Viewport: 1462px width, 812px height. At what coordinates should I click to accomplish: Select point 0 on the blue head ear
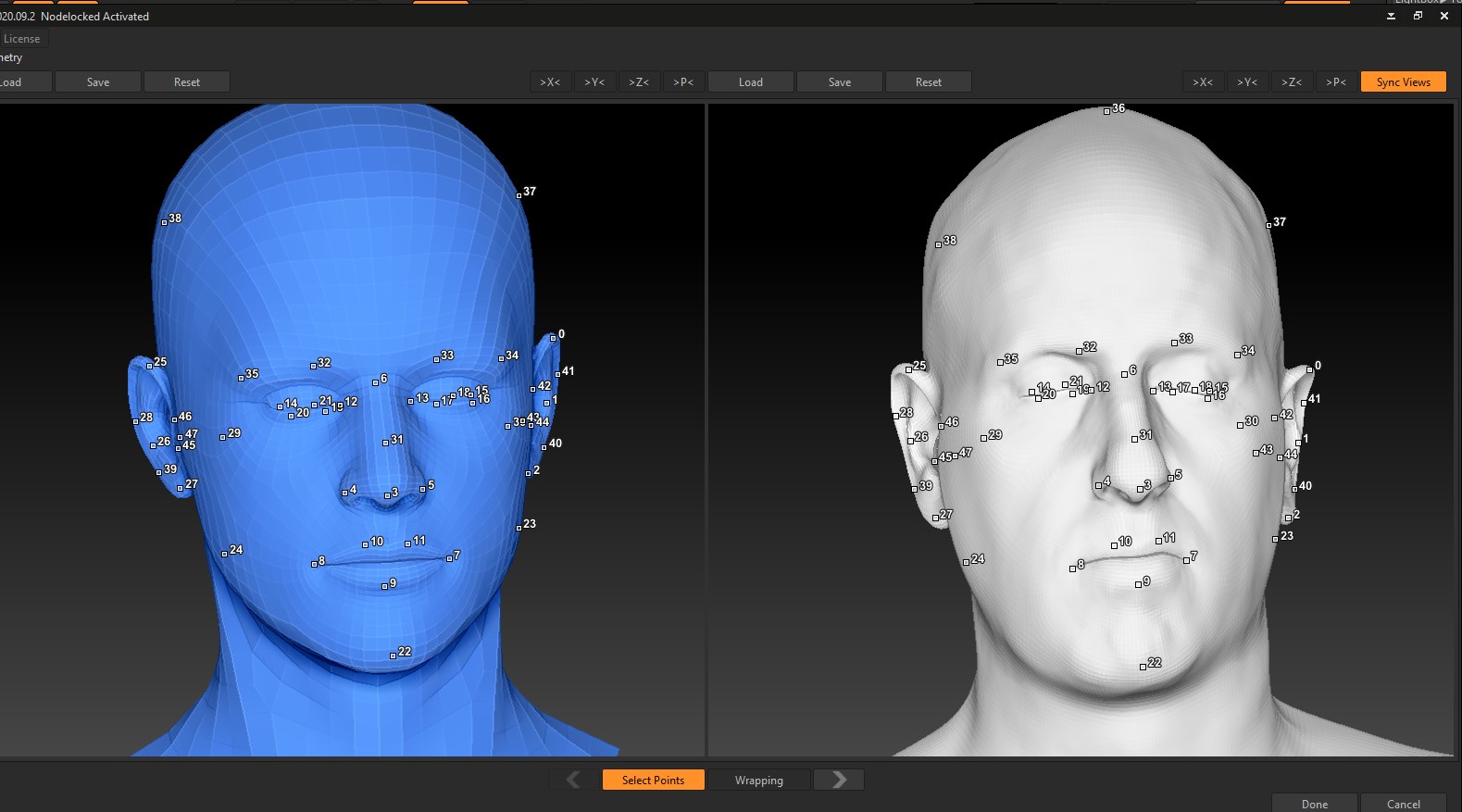[x=554, y=338]
